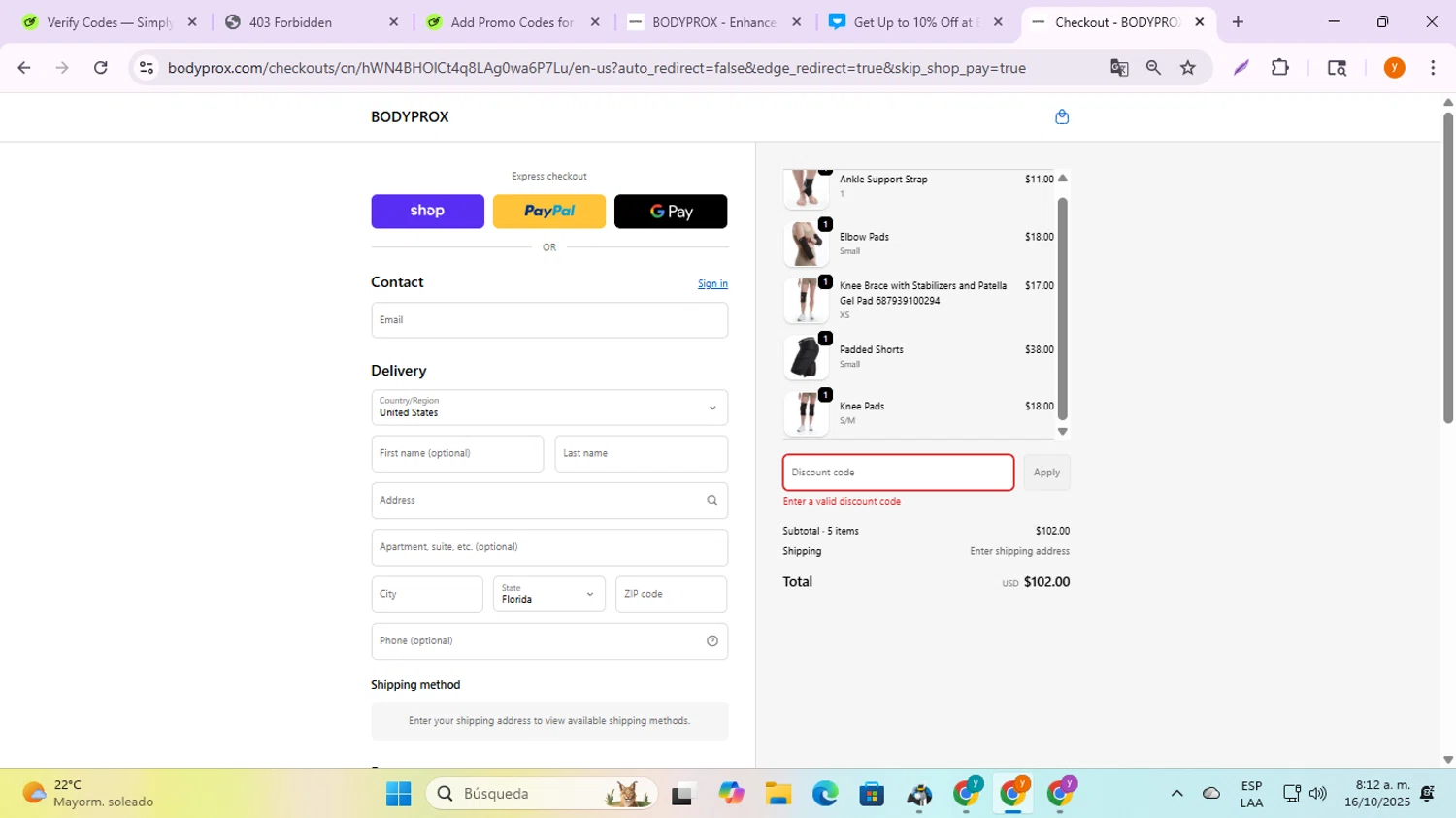The height and width of the screenshot is (818, 1456).
Task: Click the Apply discount button
Action: click(1046, 473)
